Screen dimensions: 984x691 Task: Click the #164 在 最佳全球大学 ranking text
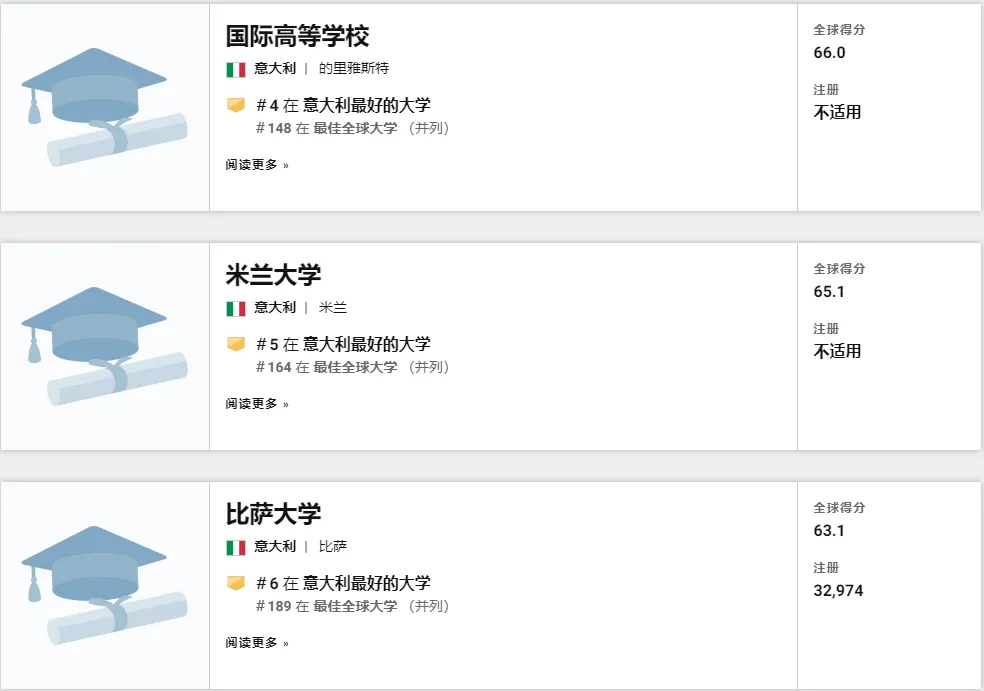tap(353, 367)
